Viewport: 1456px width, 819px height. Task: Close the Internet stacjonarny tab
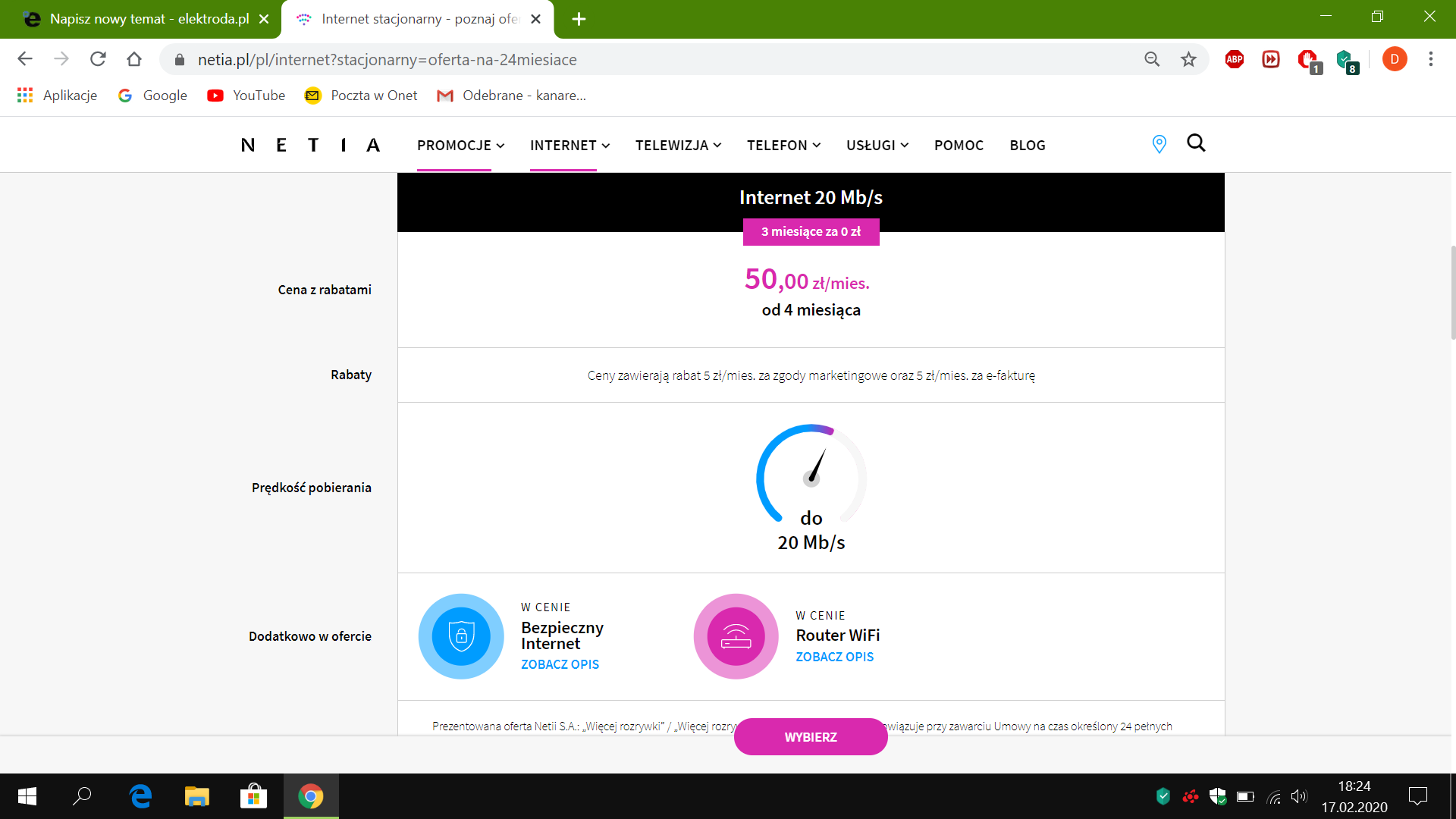[535, 19]
